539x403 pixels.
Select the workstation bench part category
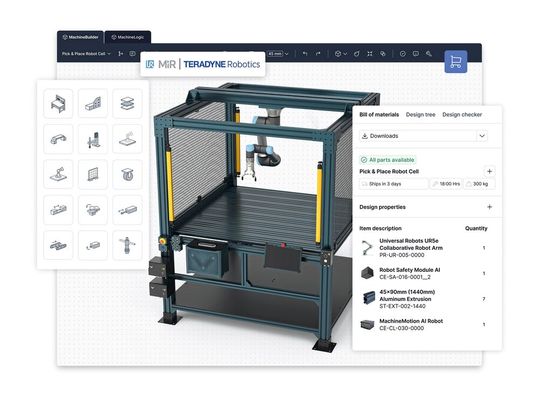click(x=58, y=104)
